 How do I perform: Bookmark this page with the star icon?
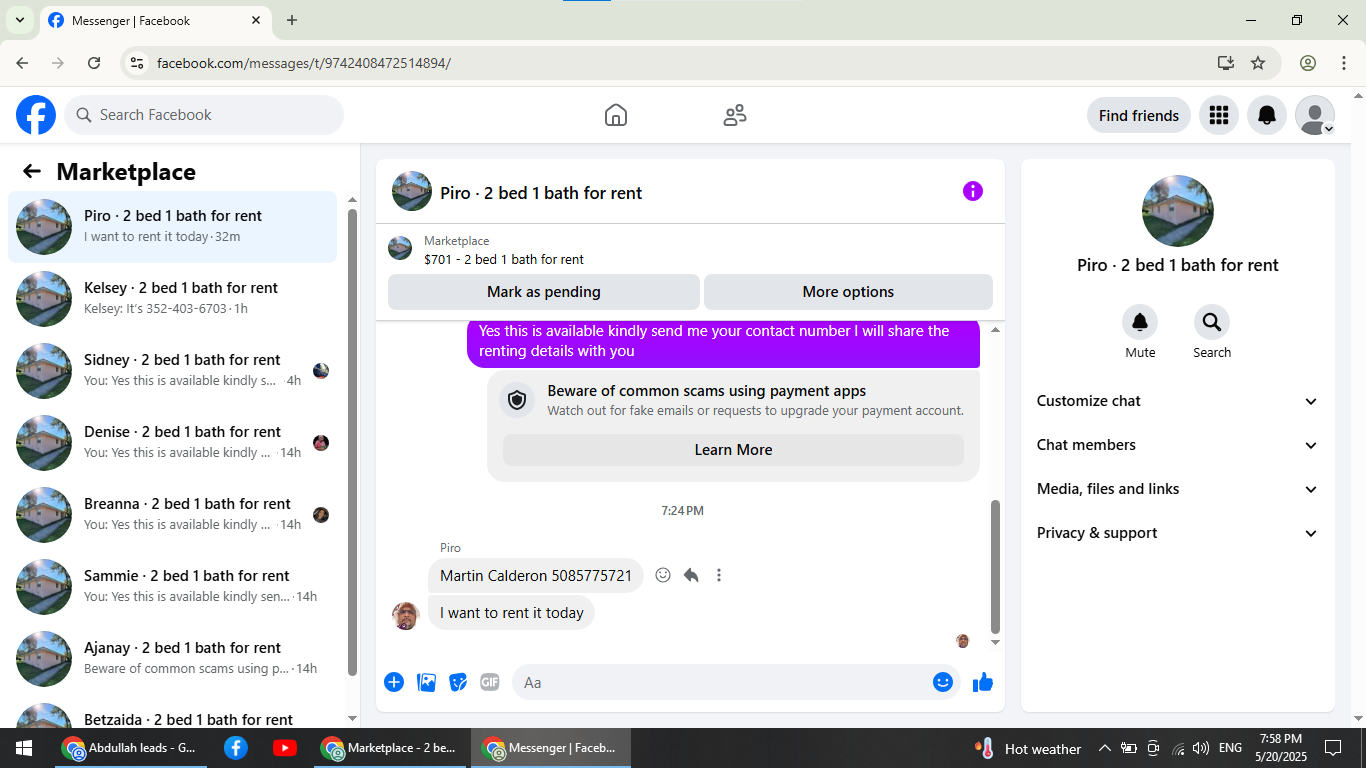point(1258,63)
